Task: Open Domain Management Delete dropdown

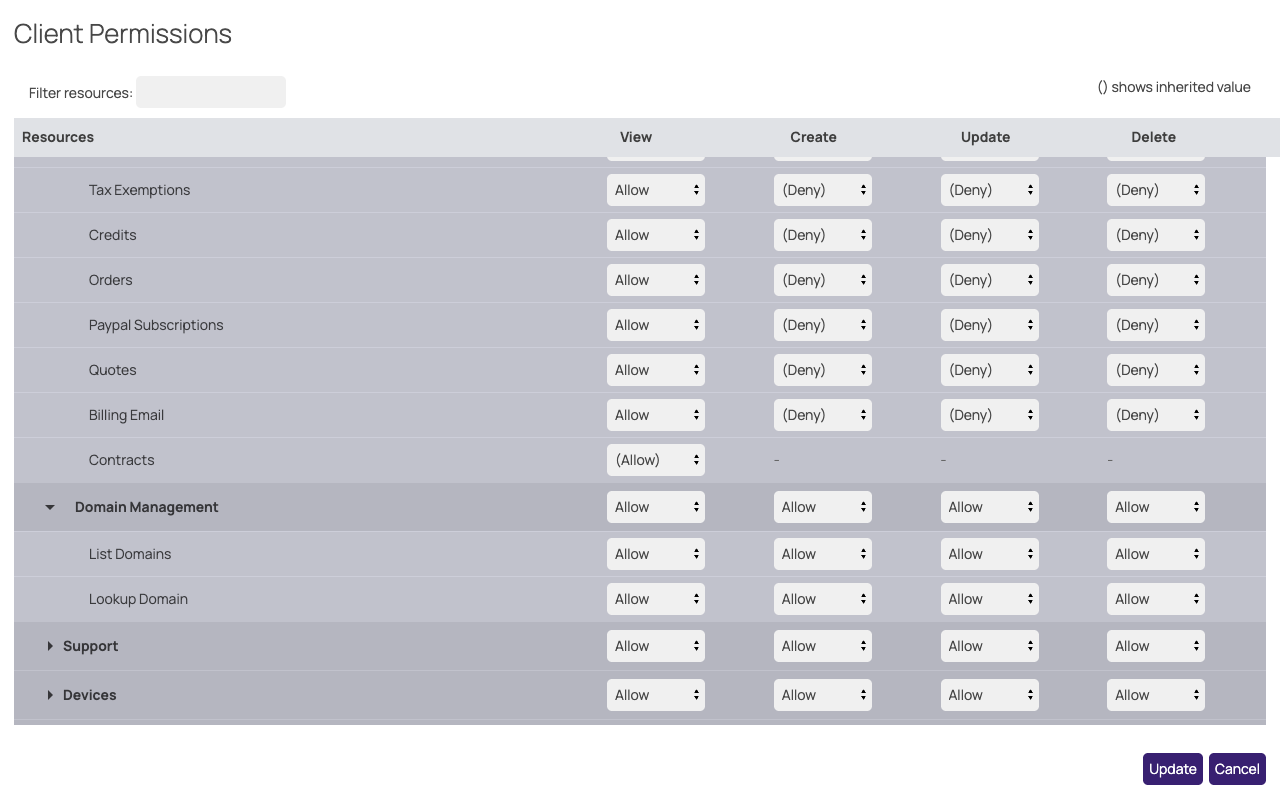Action: [x=1156, y=507]
